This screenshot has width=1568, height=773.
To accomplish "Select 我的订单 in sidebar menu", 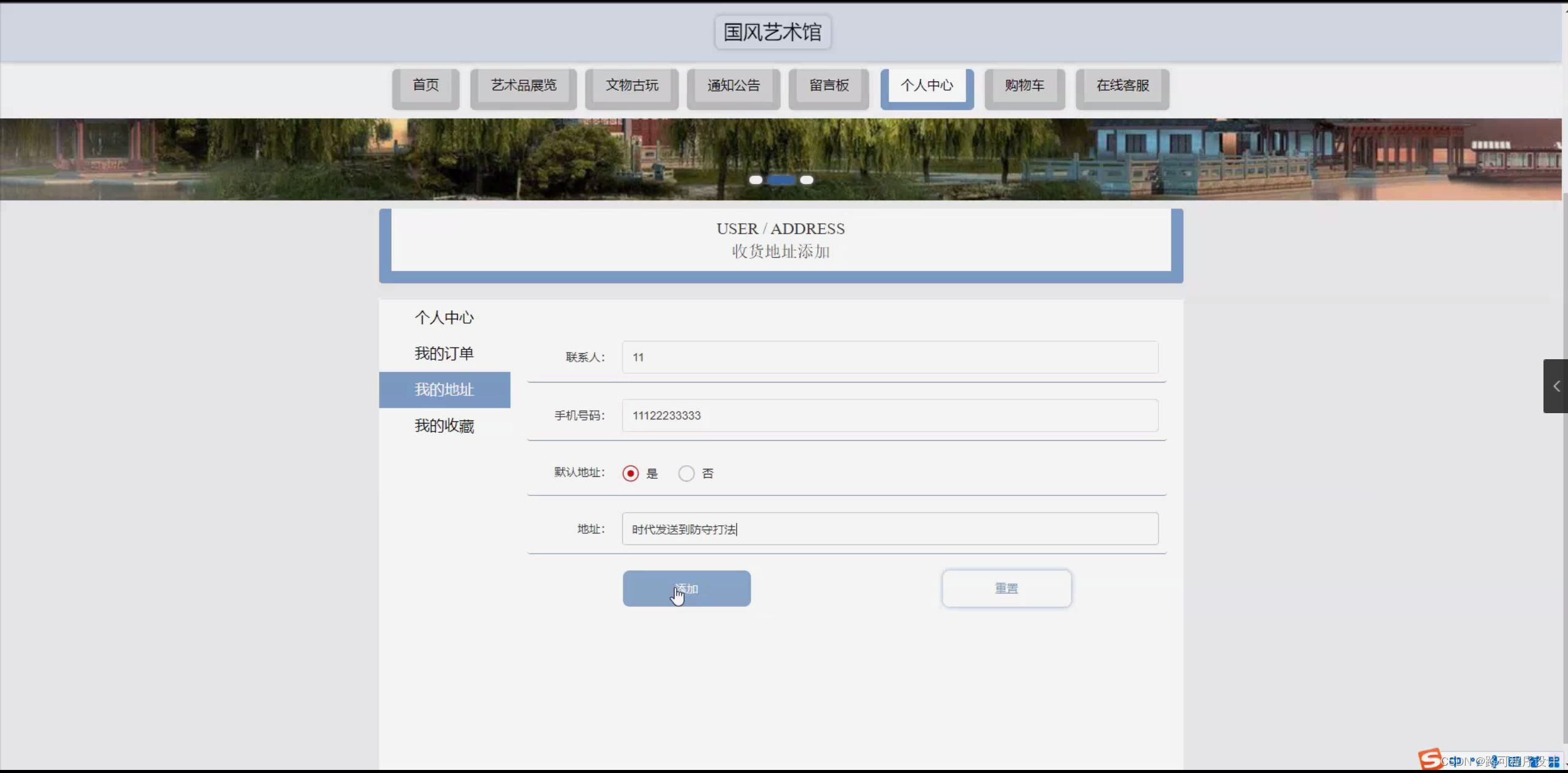I will [444, 354].
